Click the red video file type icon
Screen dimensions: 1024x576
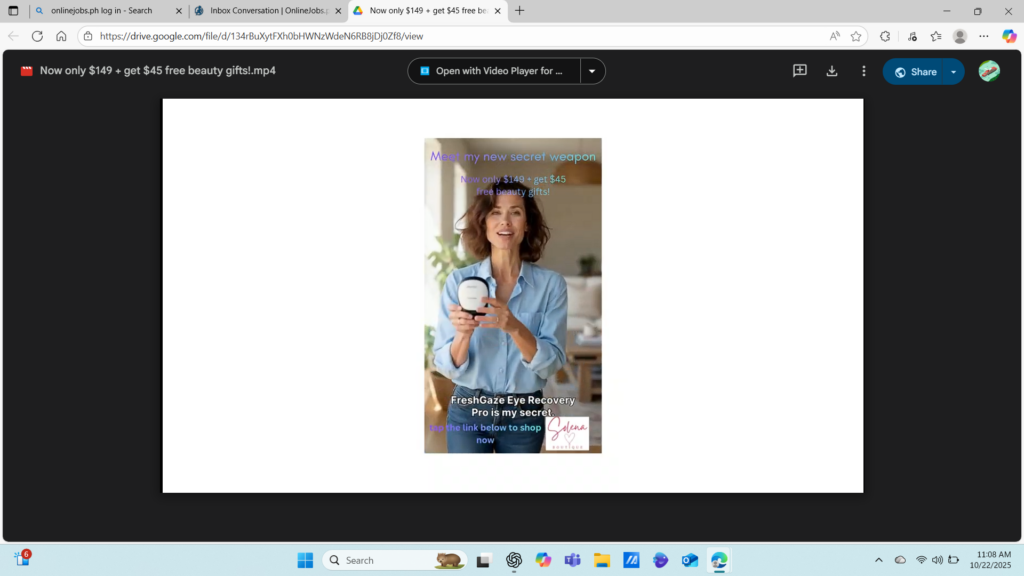pyautogui.click(x=27, y=71)
